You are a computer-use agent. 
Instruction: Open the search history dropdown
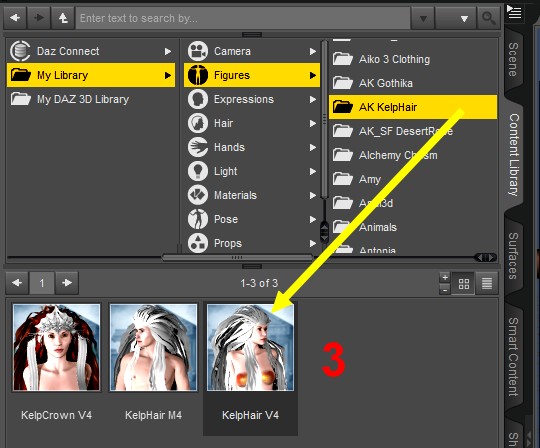tap(423, 18)
